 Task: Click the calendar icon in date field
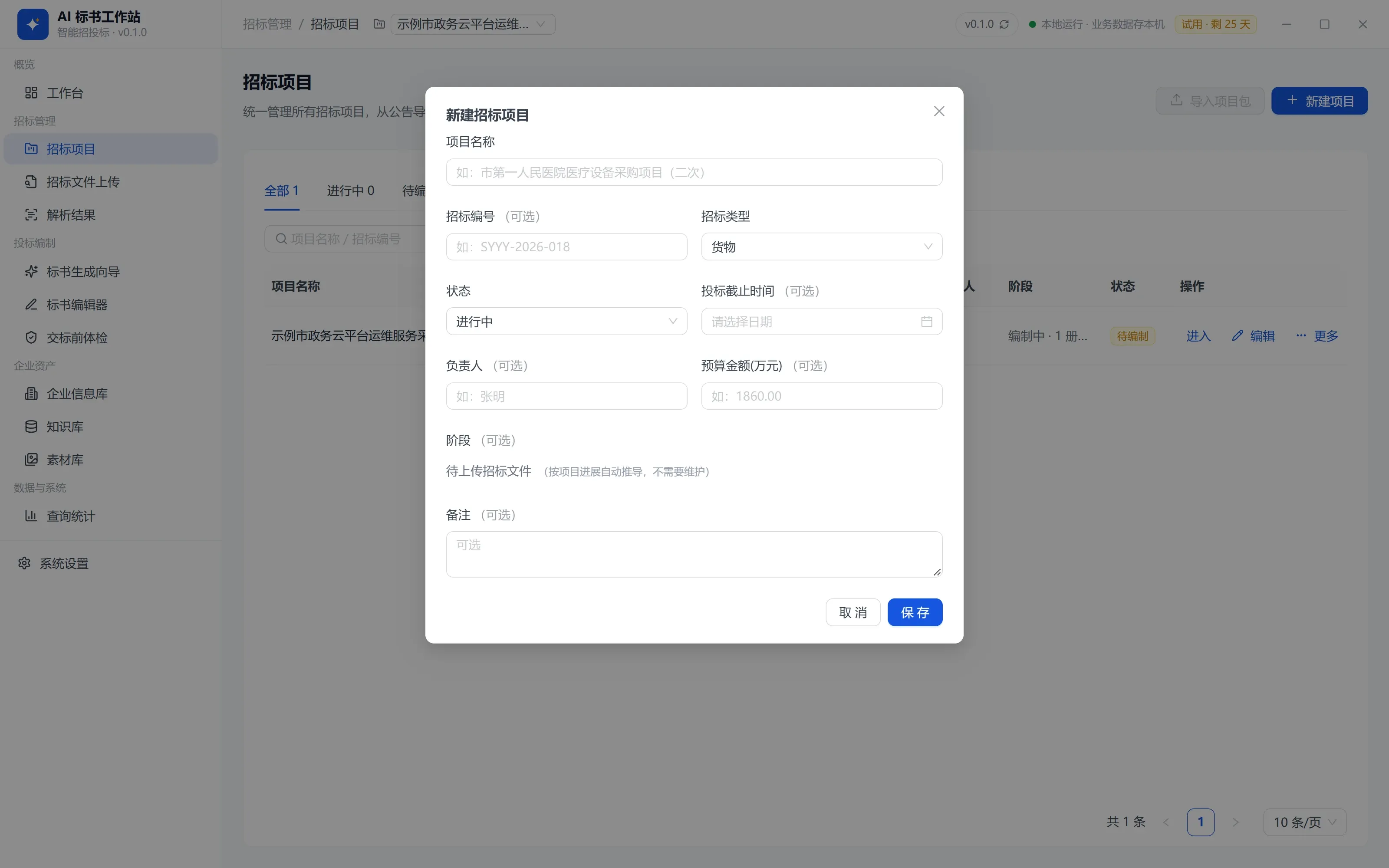tap(926, 322)
